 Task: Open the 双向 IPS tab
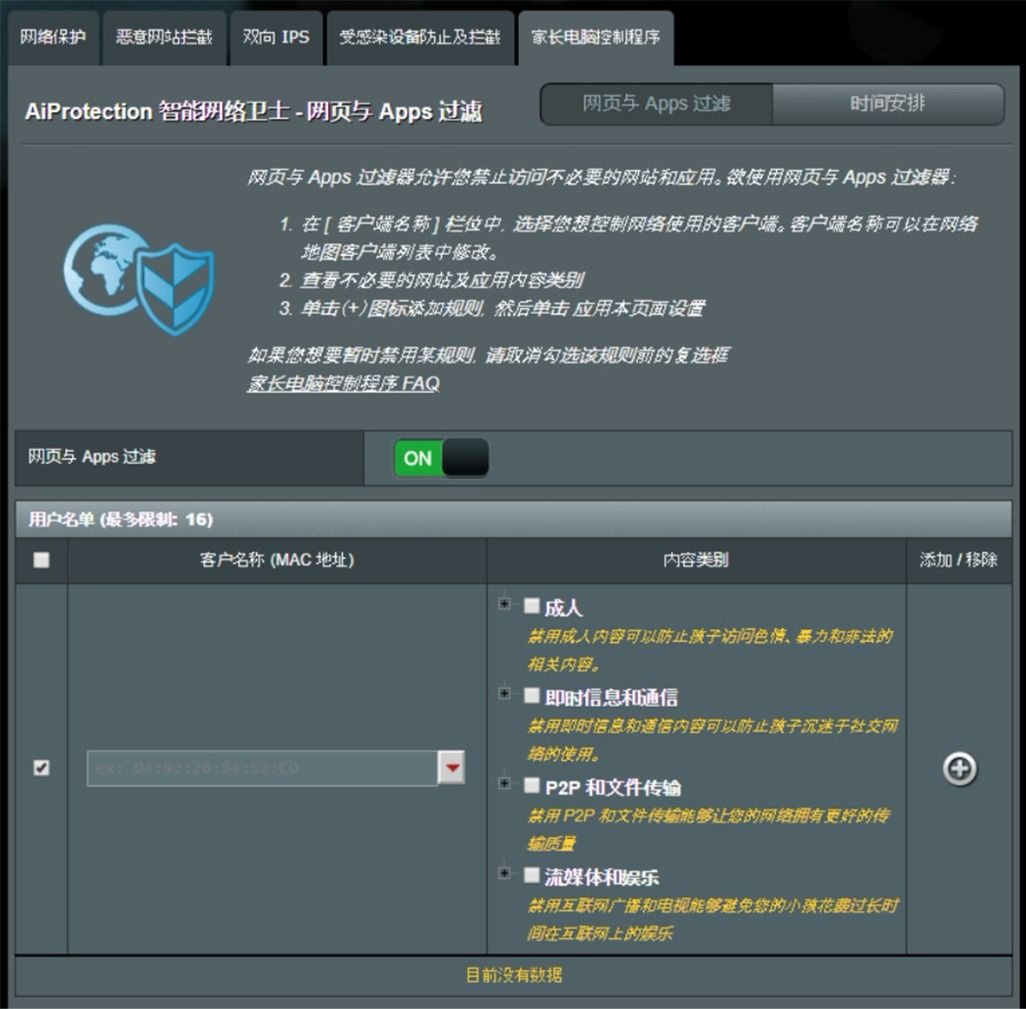pyautogui.click(x=276, y=38)
